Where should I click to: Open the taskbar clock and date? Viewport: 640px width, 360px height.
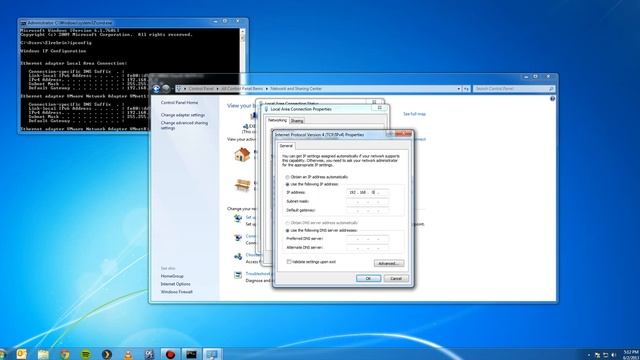[631, 354]
